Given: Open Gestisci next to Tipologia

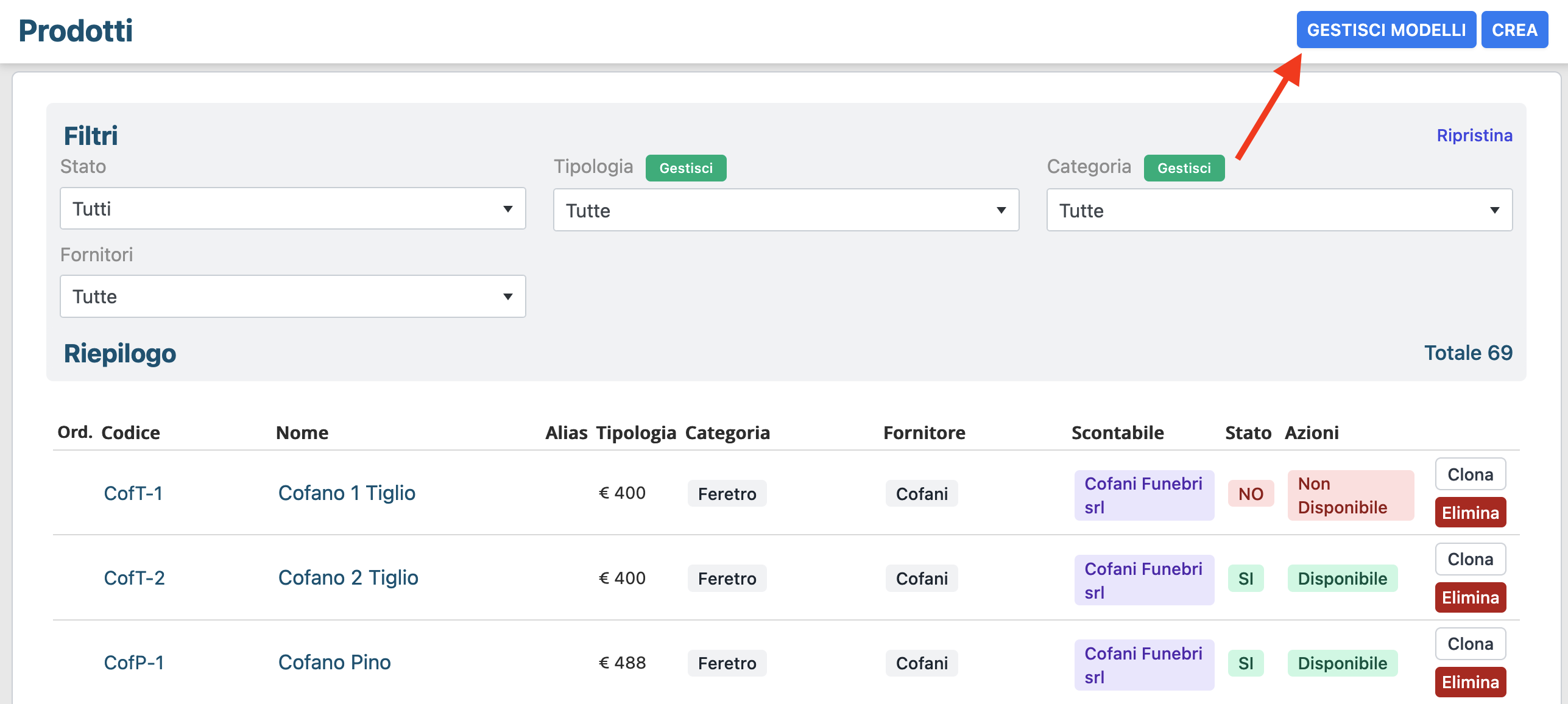Looking at the screenshot, I should click(x=685, y=168).
